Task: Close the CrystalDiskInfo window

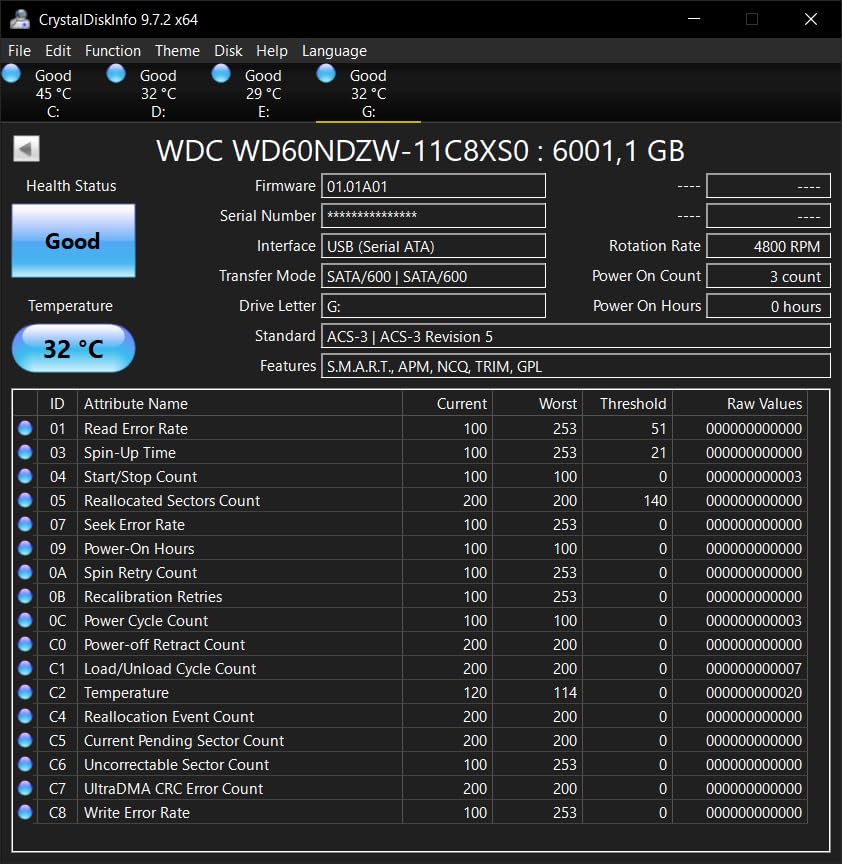Action: click(811, 19)
